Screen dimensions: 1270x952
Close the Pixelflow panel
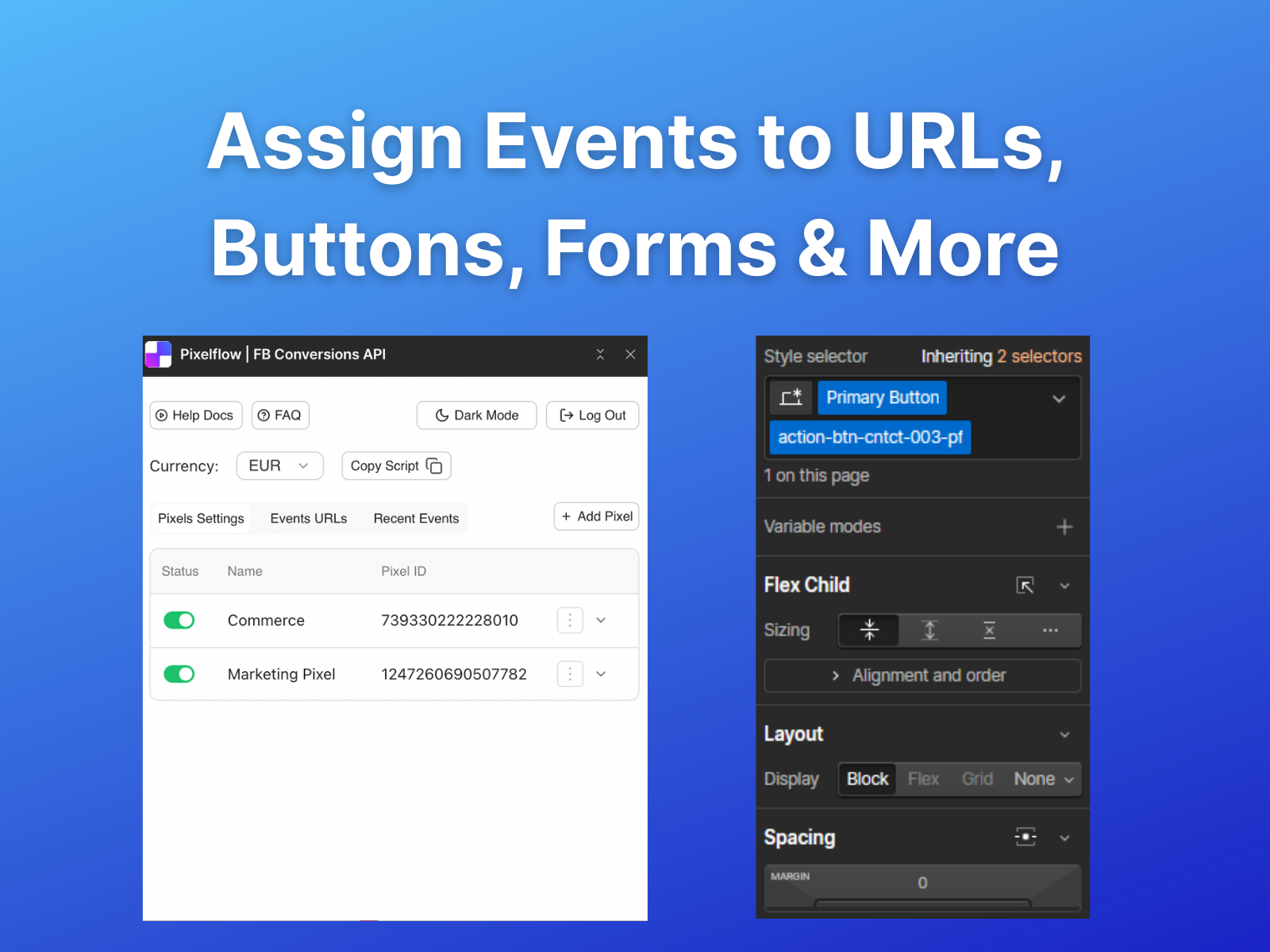[x=630, y=355]
